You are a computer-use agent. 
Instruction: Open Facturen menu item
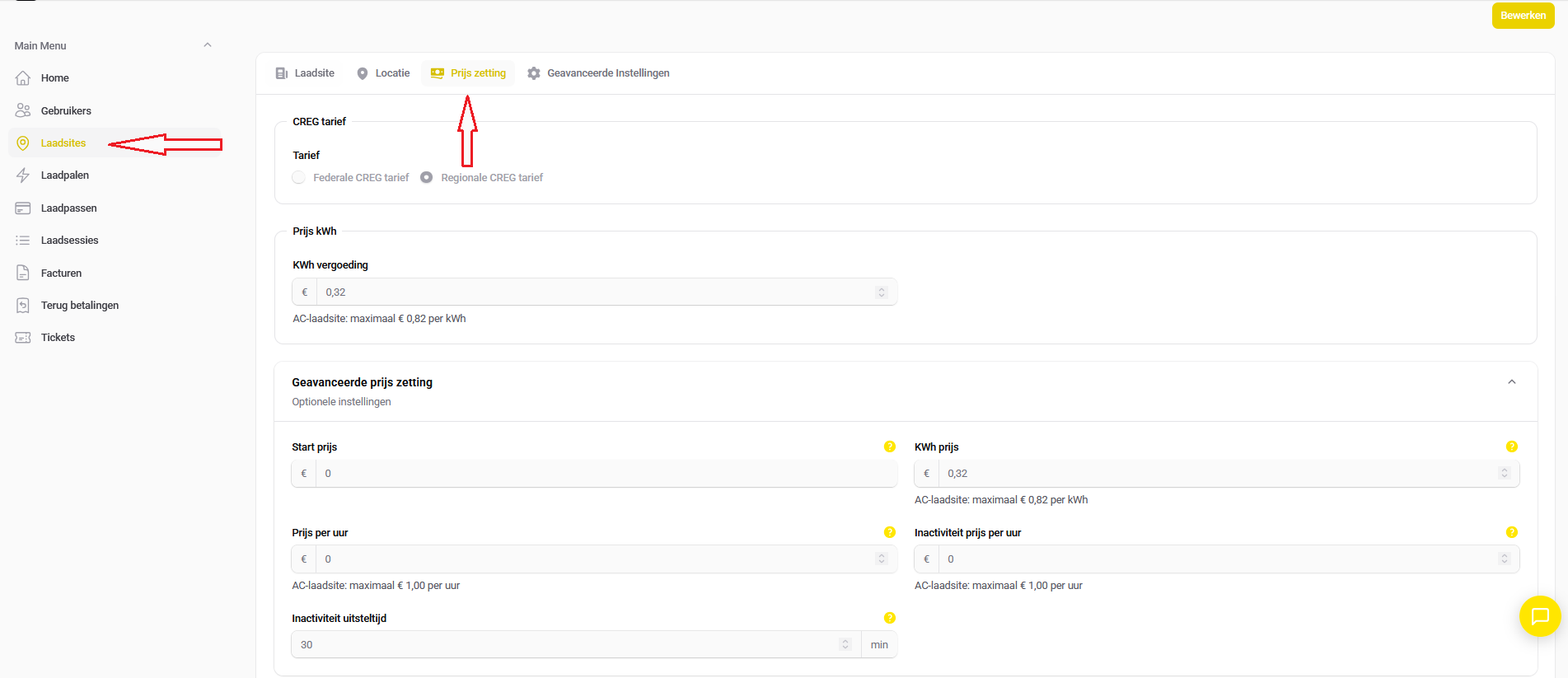[x=115, y=273]
